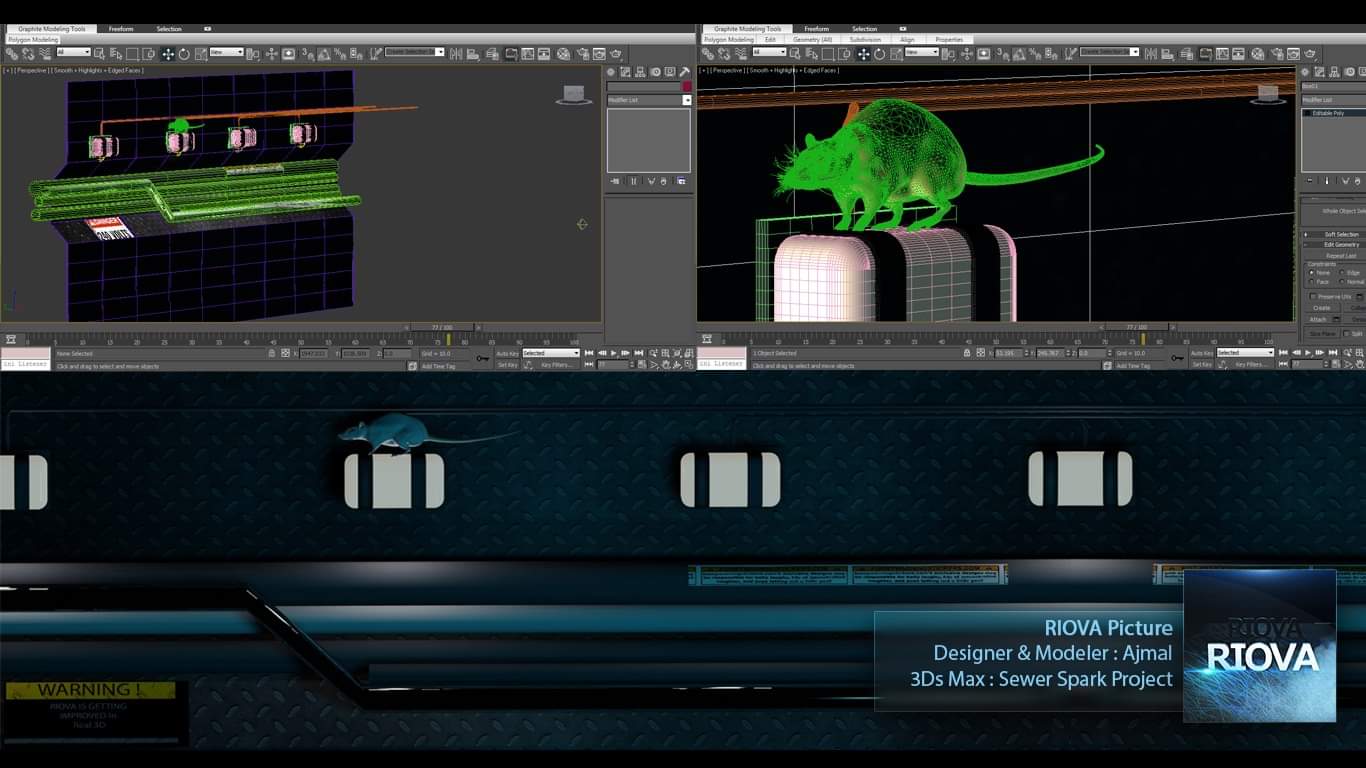This screenshot has height=768, width=1366.
Task: Click Select and Link icon in right window
Action: pyautogui.click(x=707, y=53)
